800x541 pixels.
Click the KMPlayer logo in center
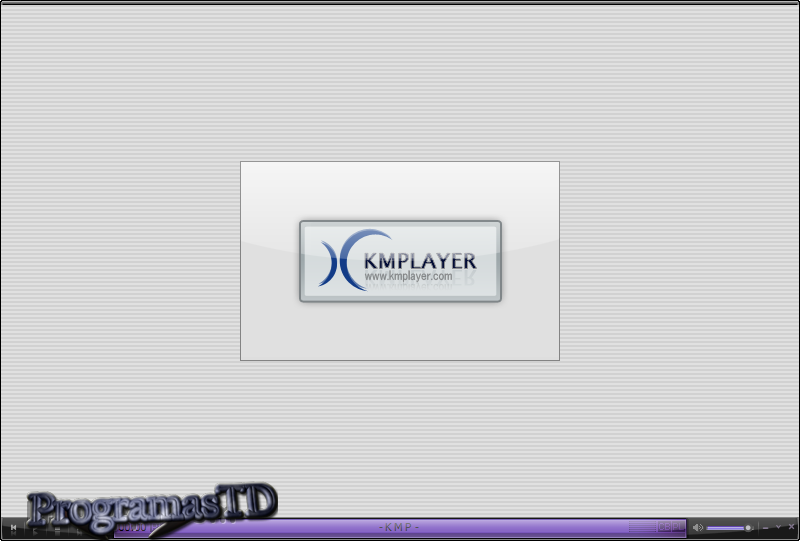pos(400,261)
